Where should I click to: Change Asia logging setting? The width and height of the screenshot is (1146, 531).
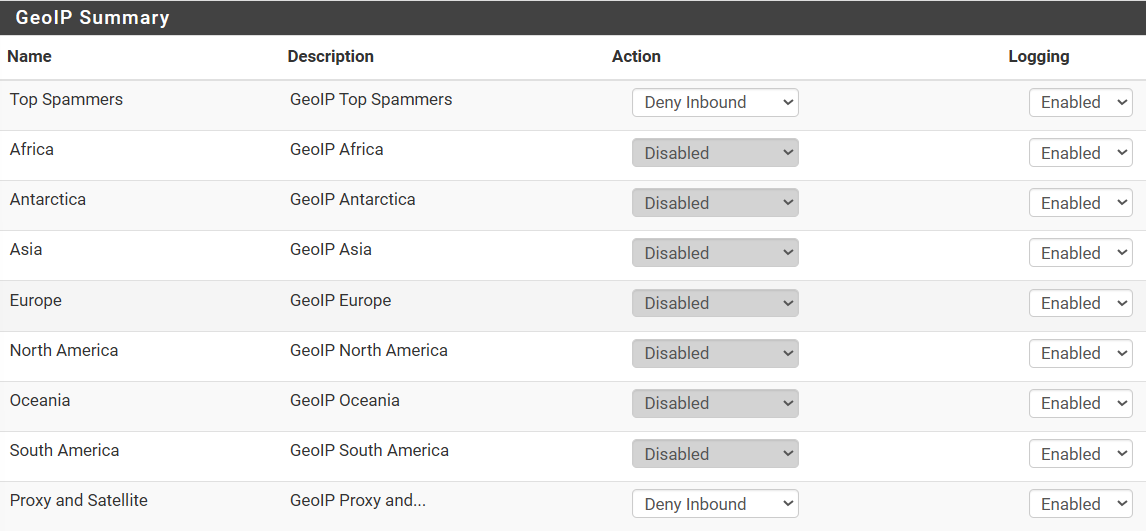1080,253
